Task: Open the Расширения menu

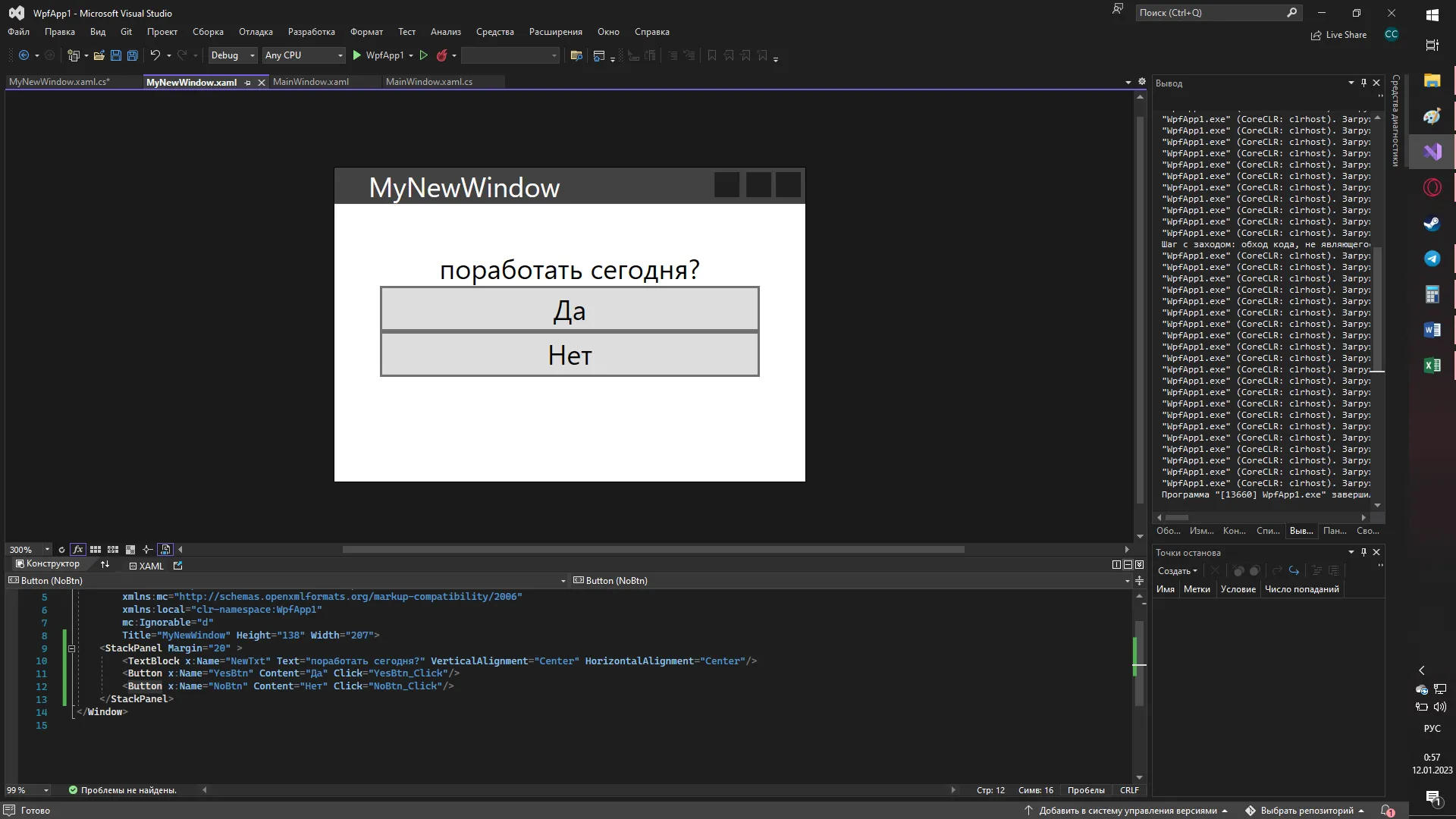Action: (x=556, y=32)
